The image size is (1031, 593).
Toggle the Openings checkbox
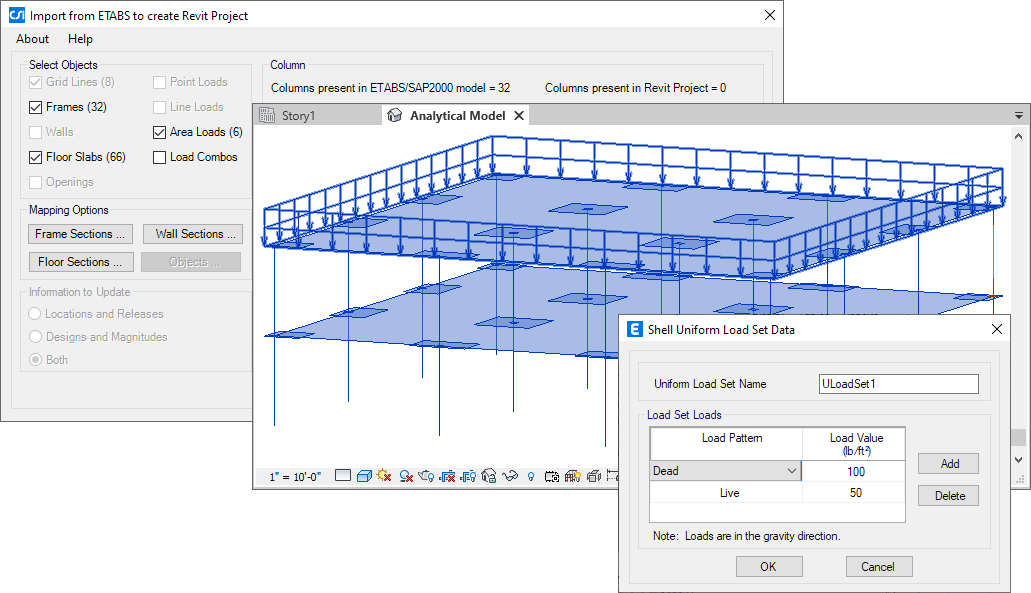click(x=36, y=182)
